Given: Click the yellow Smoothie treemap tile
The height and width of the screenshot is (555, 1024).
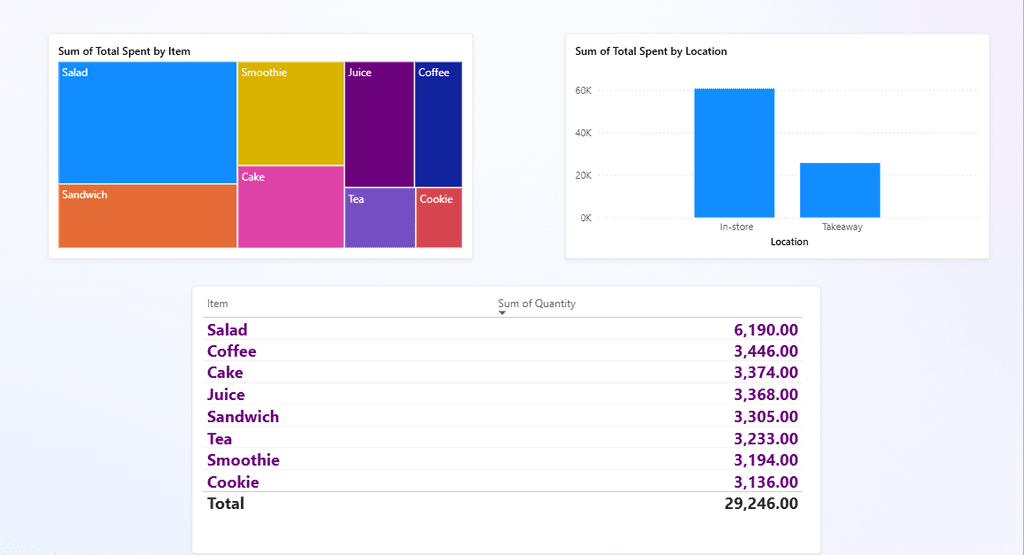Looking at the screenshot, I should click(x=291, y=115).
